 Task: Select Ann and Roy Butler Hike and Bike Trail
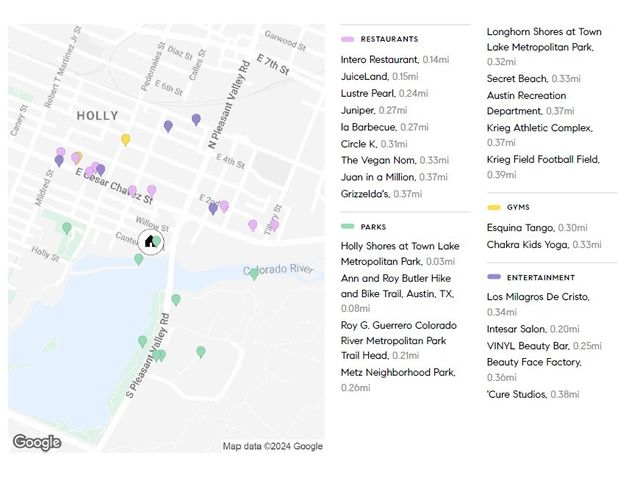coord(398,293)
